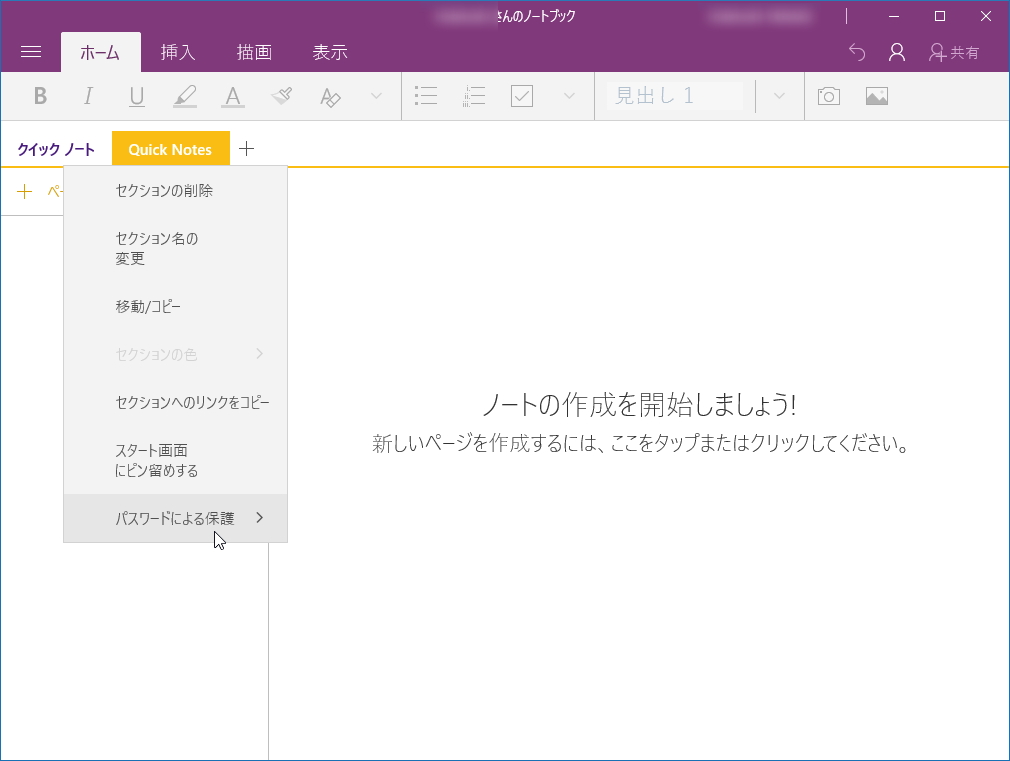
Task: Toggle a To-Do checkbox tag
Action: pyautogui.click(x=521, y=96)
